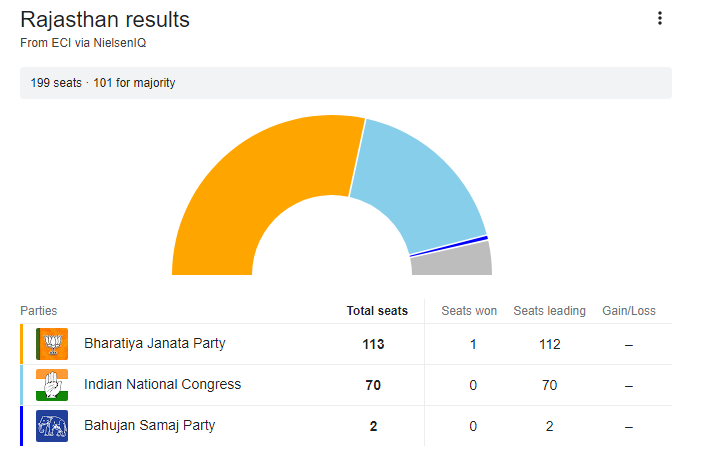This screenshot has width=720, height=458.
Task: Click BJP total seats value 113
Action: [x=373, y=344]
